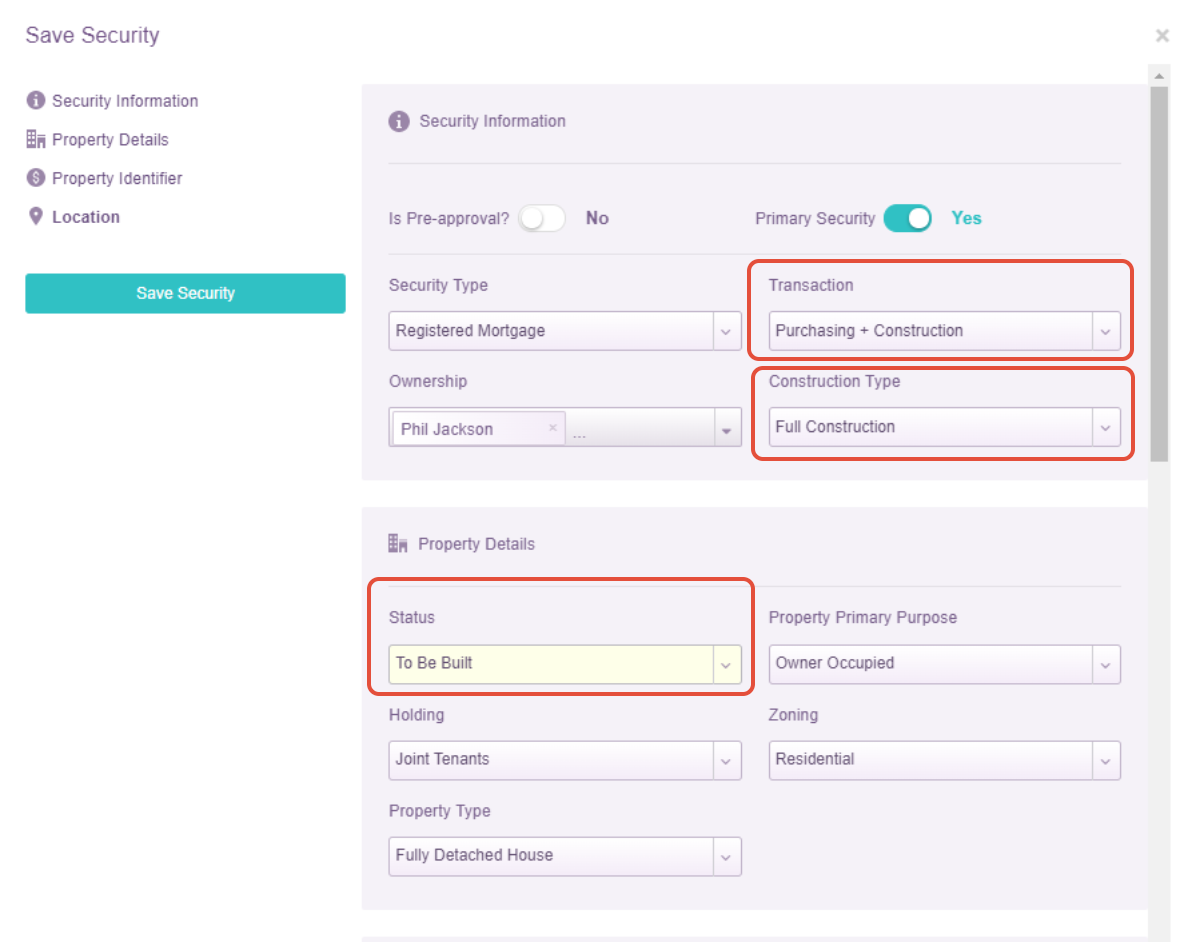Click the info icon in Security Information heading
The height and width of the screenshot is (942, 1192).
[399, 122]
